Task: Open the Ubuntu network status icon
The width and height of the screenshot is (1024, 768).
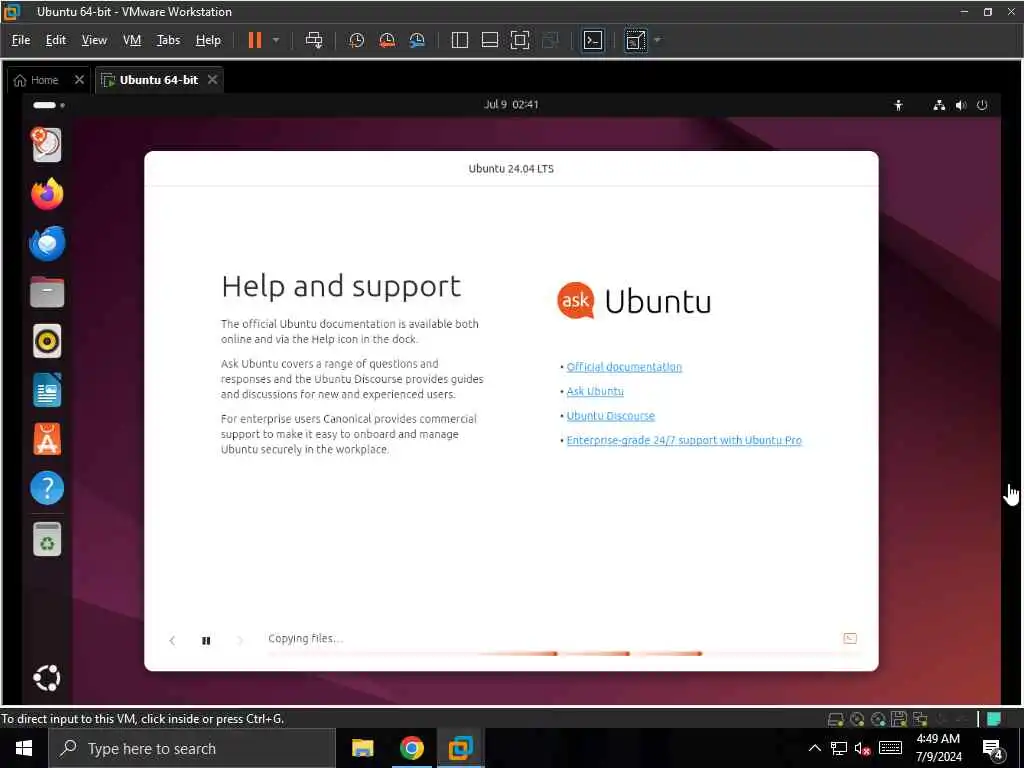Action: (939, 105)
